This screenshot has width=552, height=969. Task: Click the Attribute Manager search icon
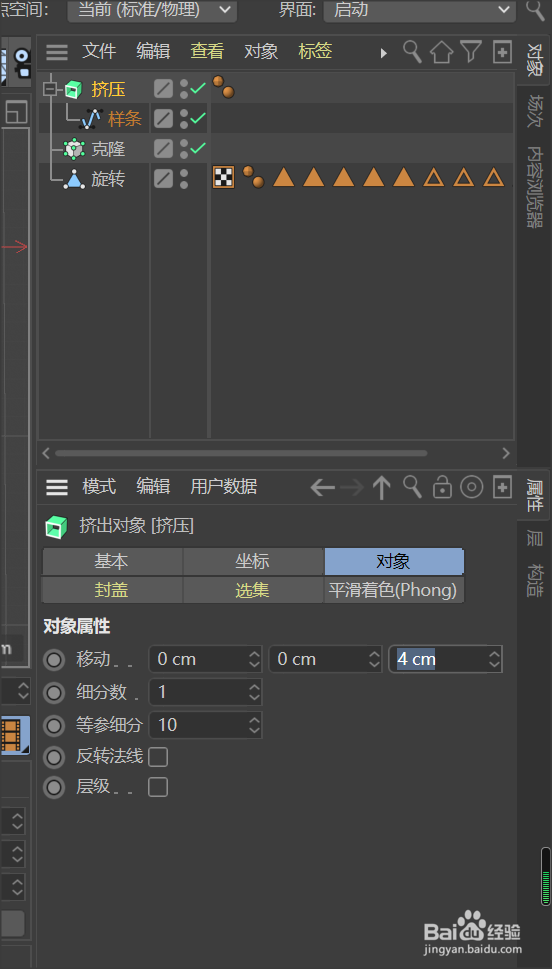(x=412, y=487)
